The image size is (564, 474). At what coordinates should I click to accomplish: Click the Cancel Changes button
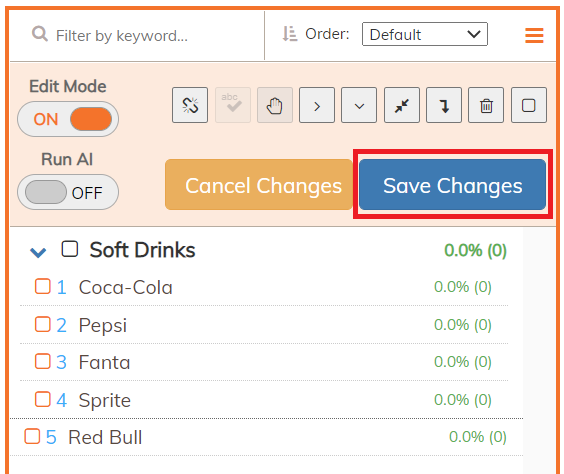[259, 184]
